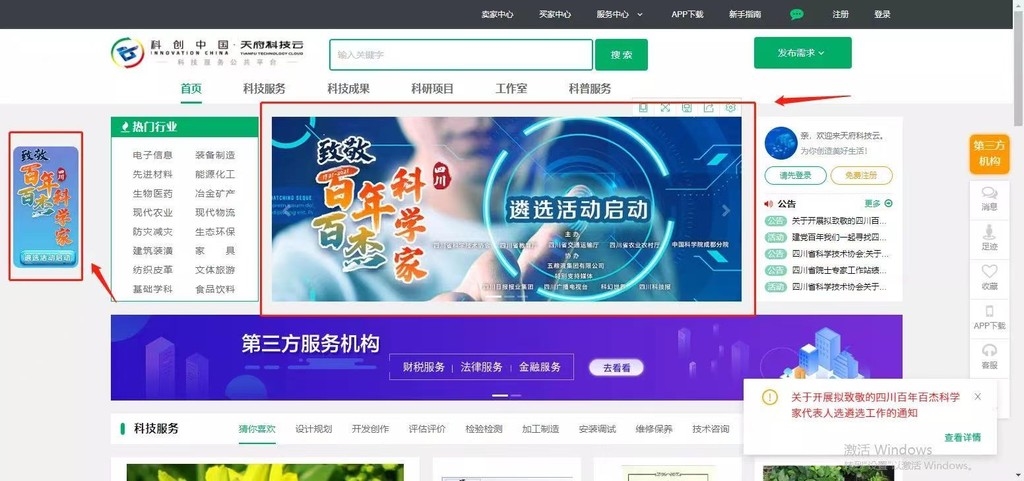The image size is (1024, 481).
Task: Switch to the 科技成果 navigation tab
Action: coord(348,89)
